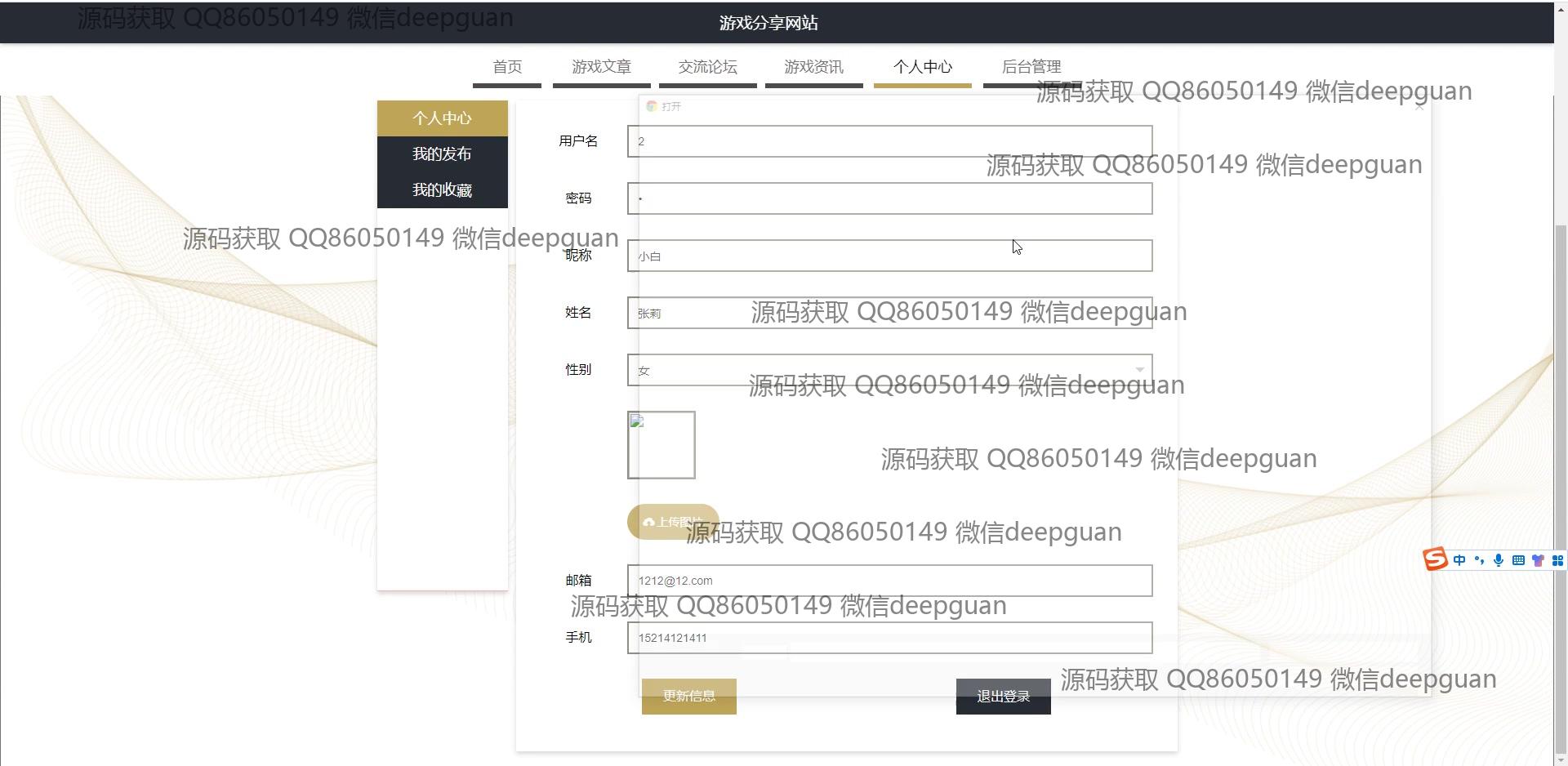Screen dimensions: 1568x766
Task: Click the IME microphone voice input icon
Action: [1499, 560]
